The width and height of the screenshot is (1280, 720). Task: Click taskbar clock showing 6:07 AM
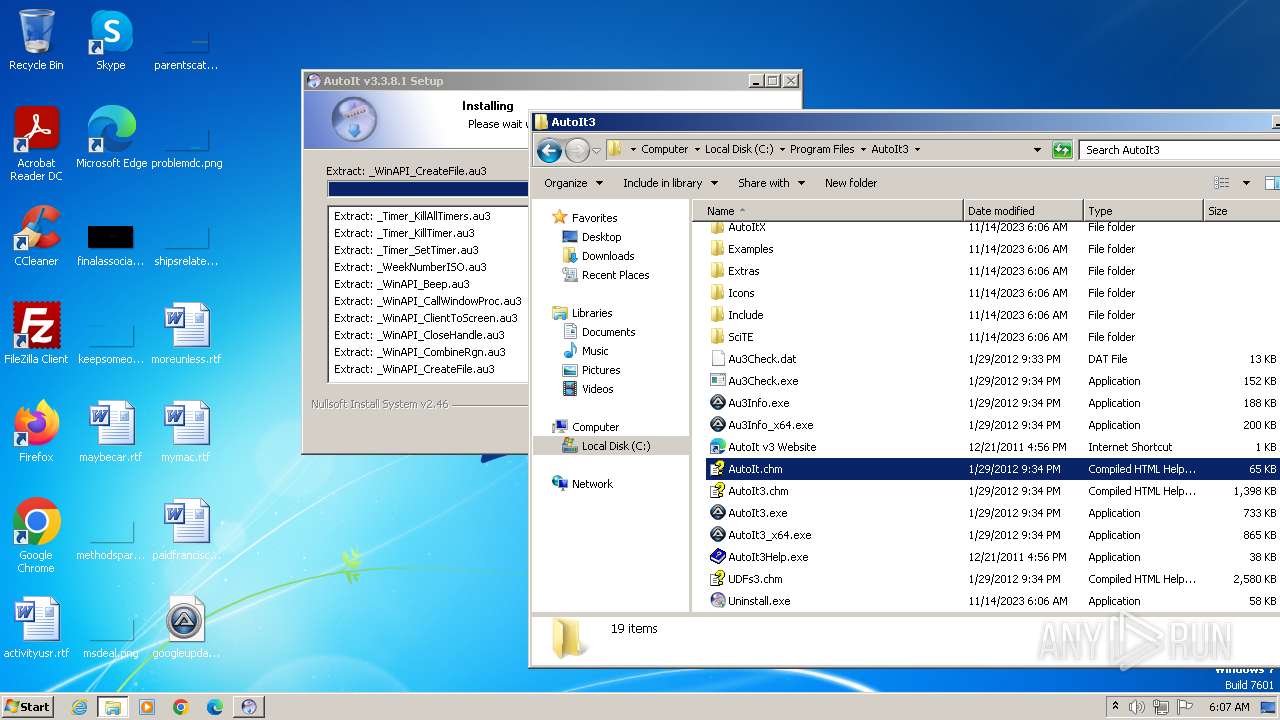(1228, 707)
